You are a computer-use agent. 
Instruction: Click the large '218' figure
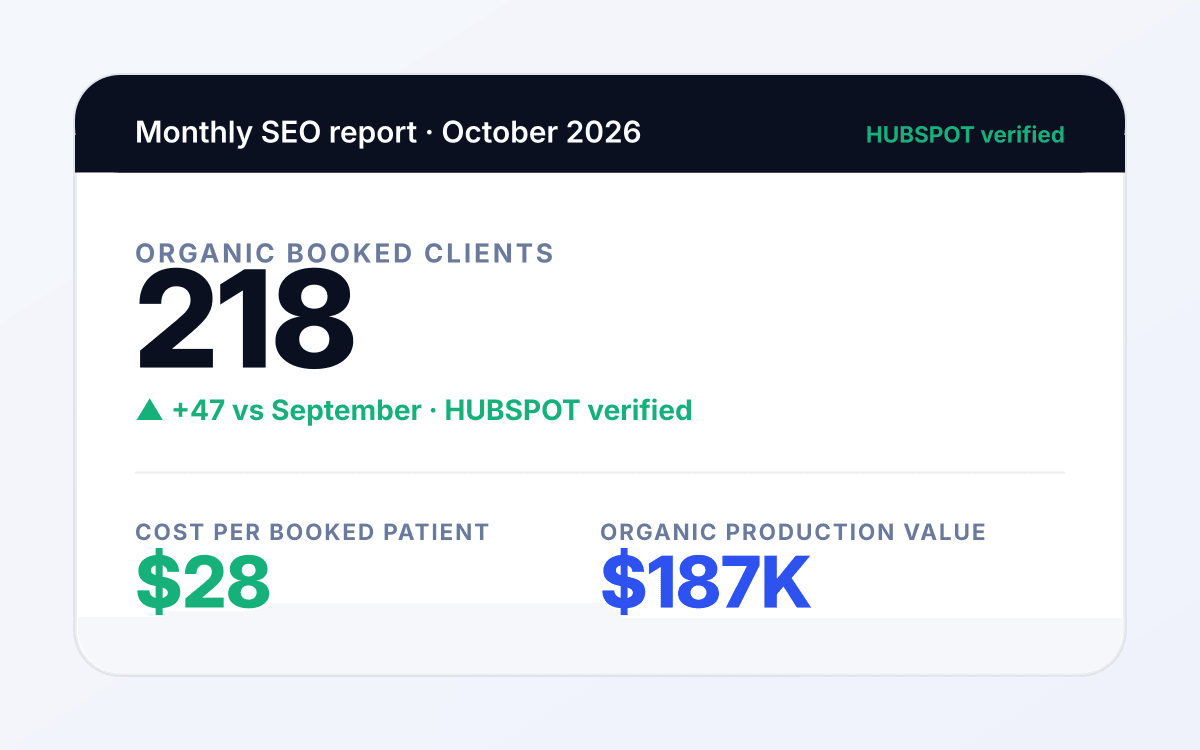[245, 320]
